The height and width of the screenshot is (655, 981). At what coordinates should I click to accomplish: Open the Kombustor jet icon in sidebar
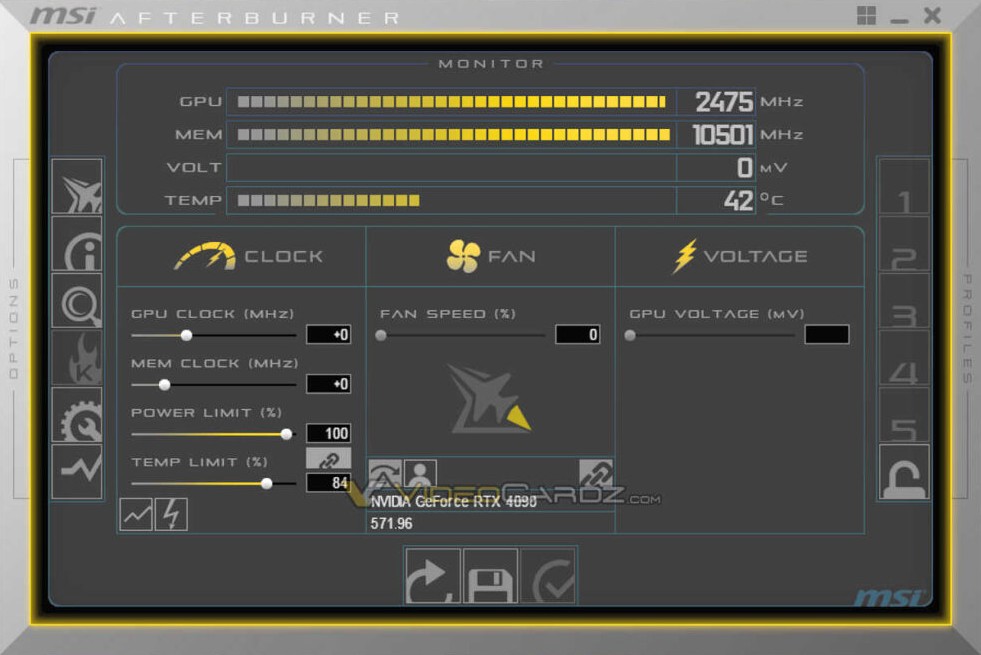click(77, 186)
